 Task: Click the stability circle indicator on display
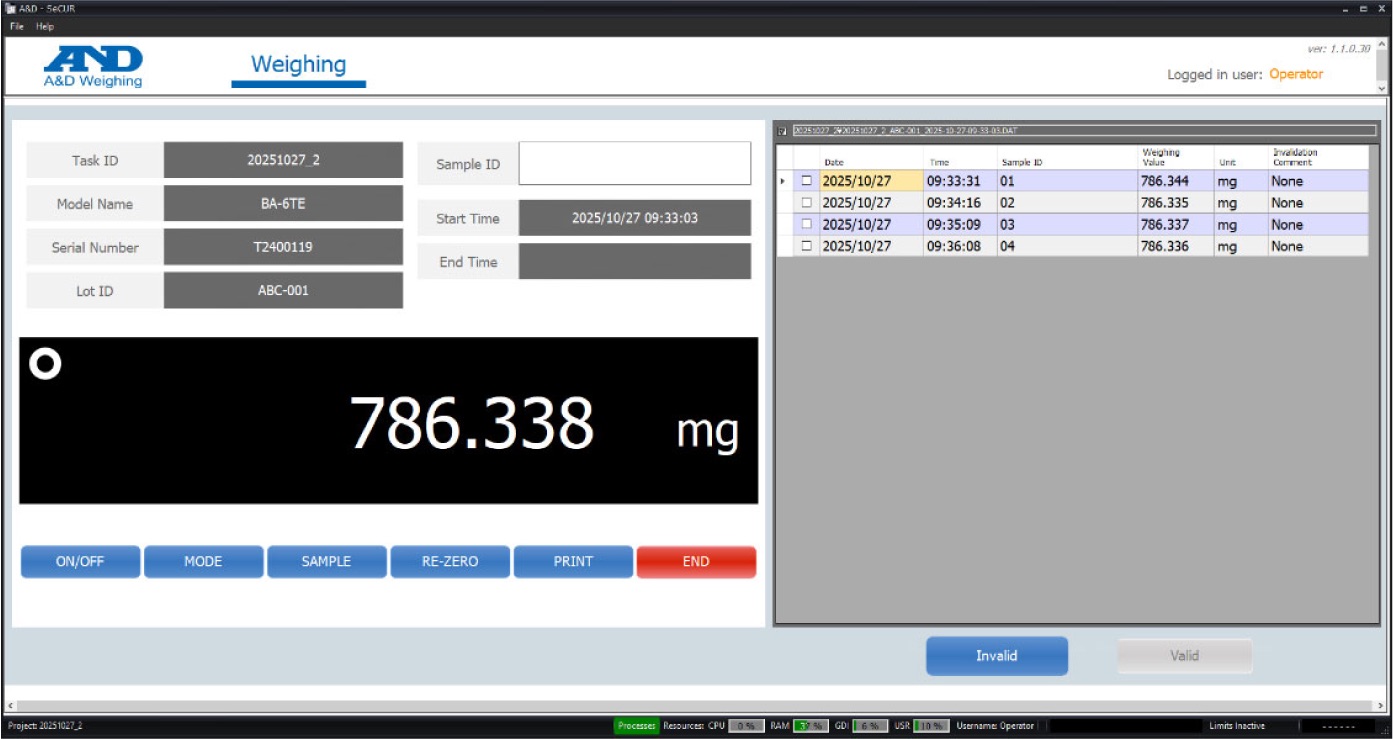[45, 365]
